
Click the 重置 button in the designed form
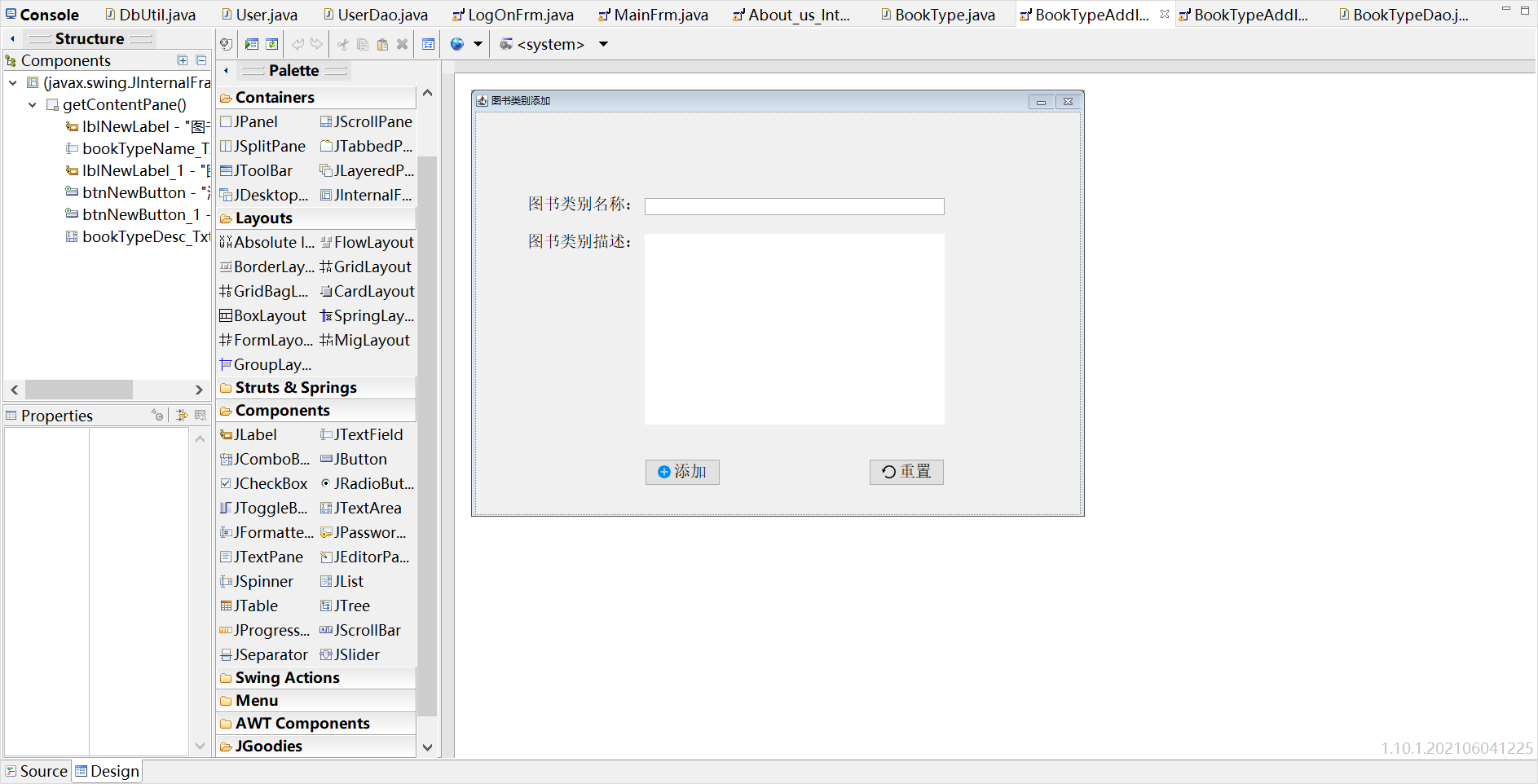click(x=906, y=472)
